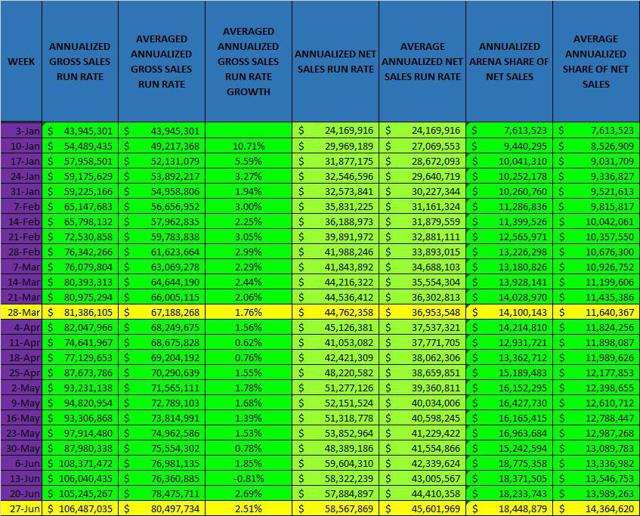Select the cell with 13,989,263

(596, 493)
